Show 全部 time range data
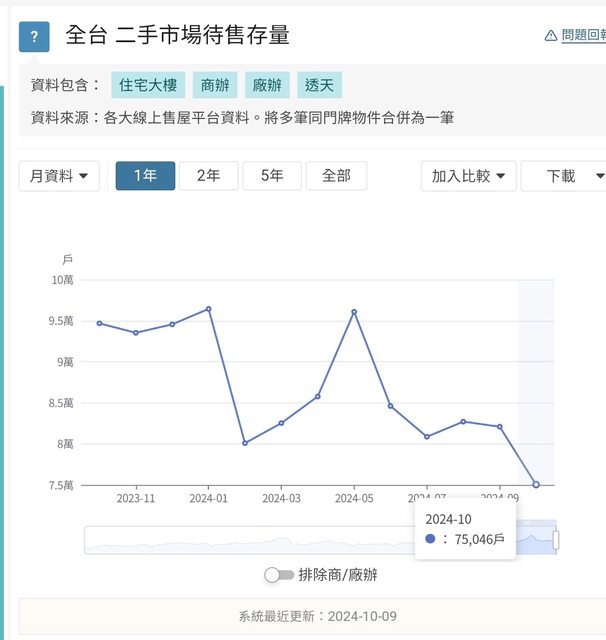This screenshot has width=606, height=640. point(336,176)
